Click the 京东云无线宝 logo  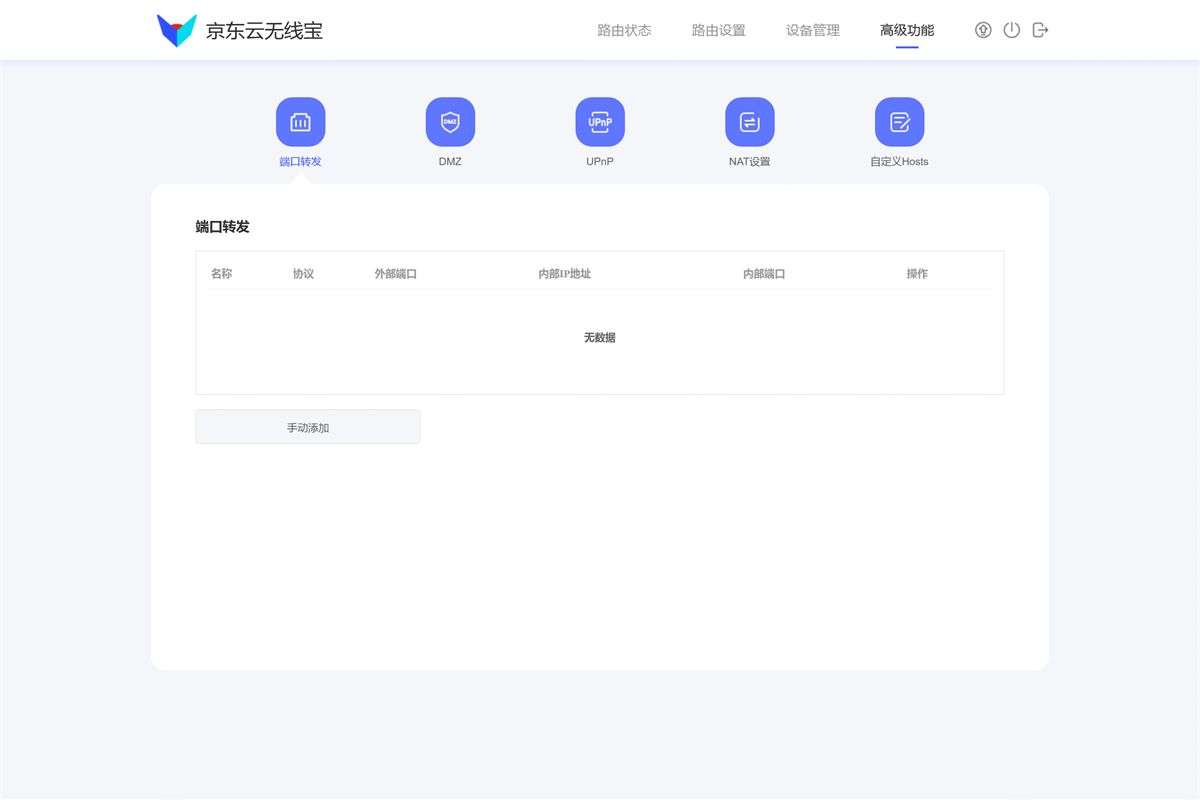[240, 30]
